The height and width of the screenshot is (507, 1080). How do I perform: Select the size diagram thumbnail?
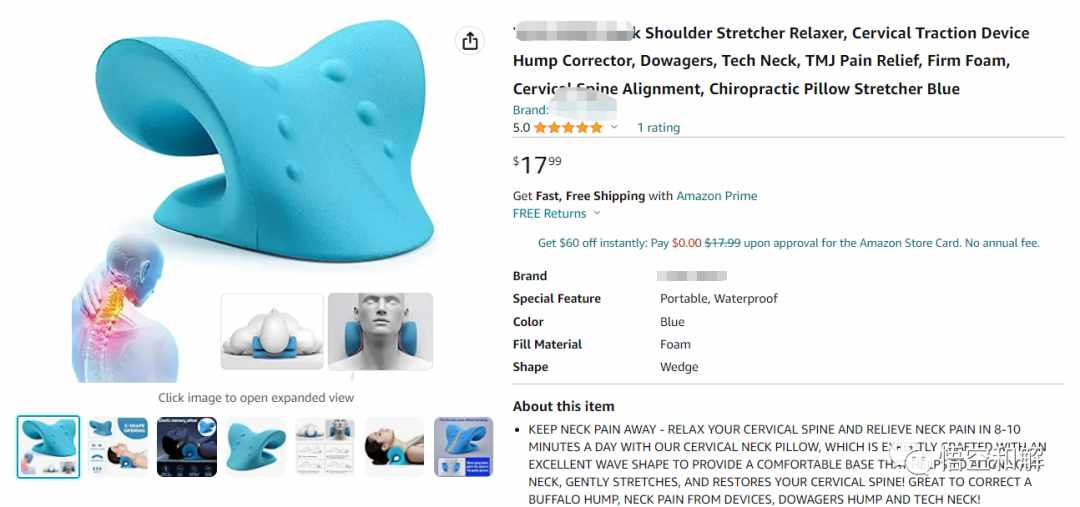point(325,446)
